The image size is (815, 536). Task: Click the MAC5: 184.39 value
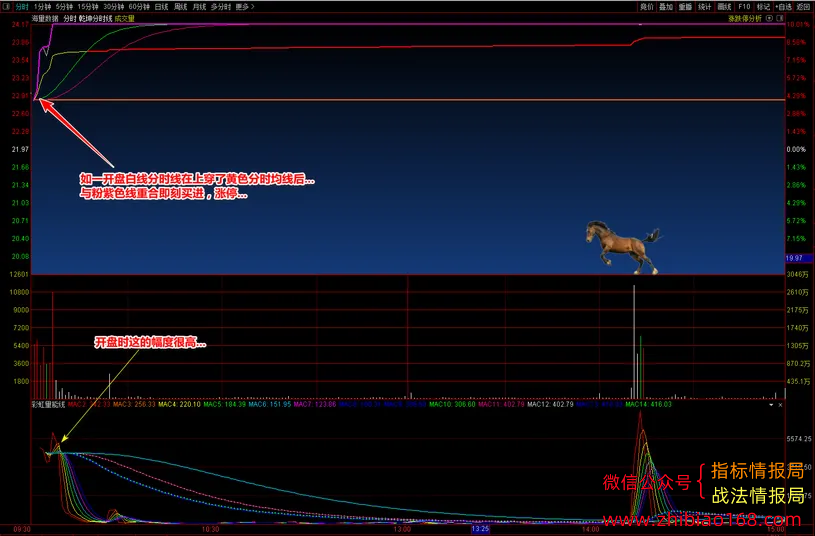point(224,404)
